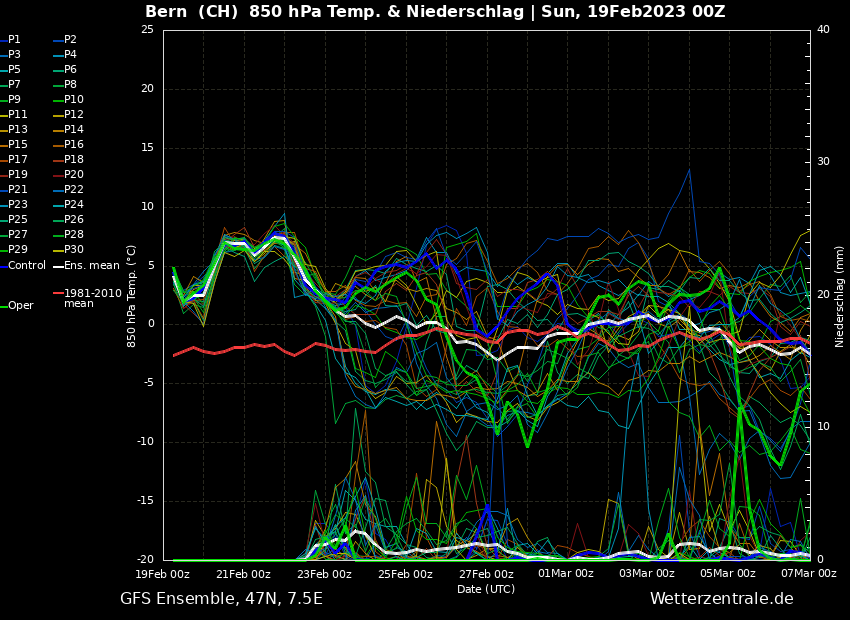The height and width of the screenshot is (620, 850).
Task: Click the 1981-2010 mean legend entry
Action: [x=87, y=298]
